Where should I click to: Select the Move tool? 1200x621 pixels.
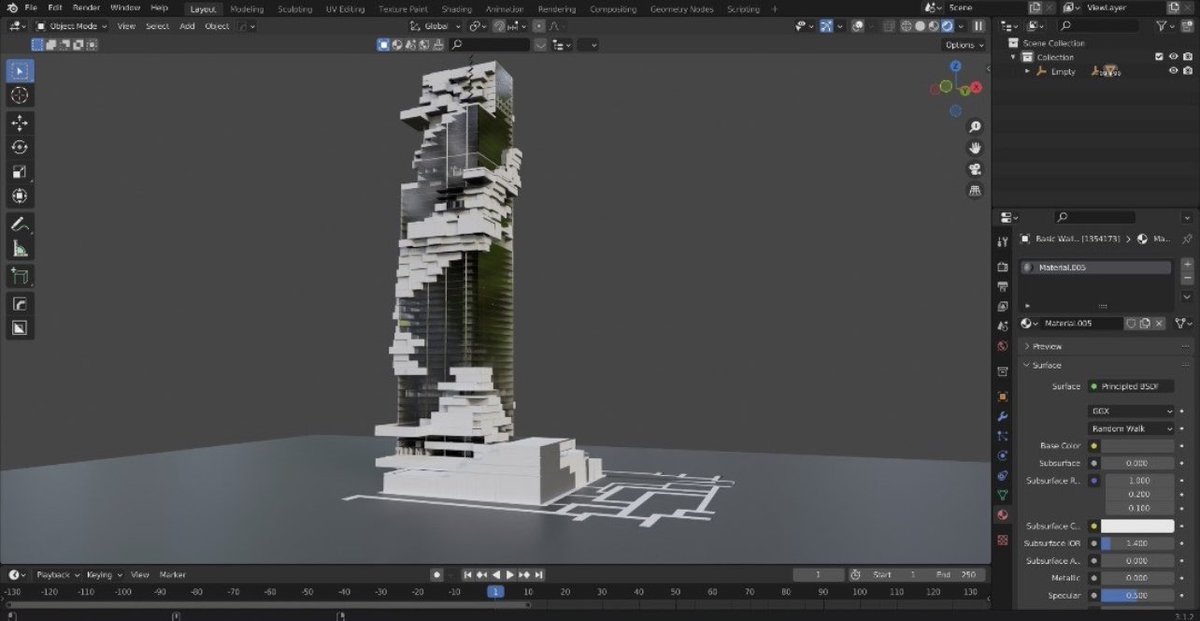tap(20, 123)
